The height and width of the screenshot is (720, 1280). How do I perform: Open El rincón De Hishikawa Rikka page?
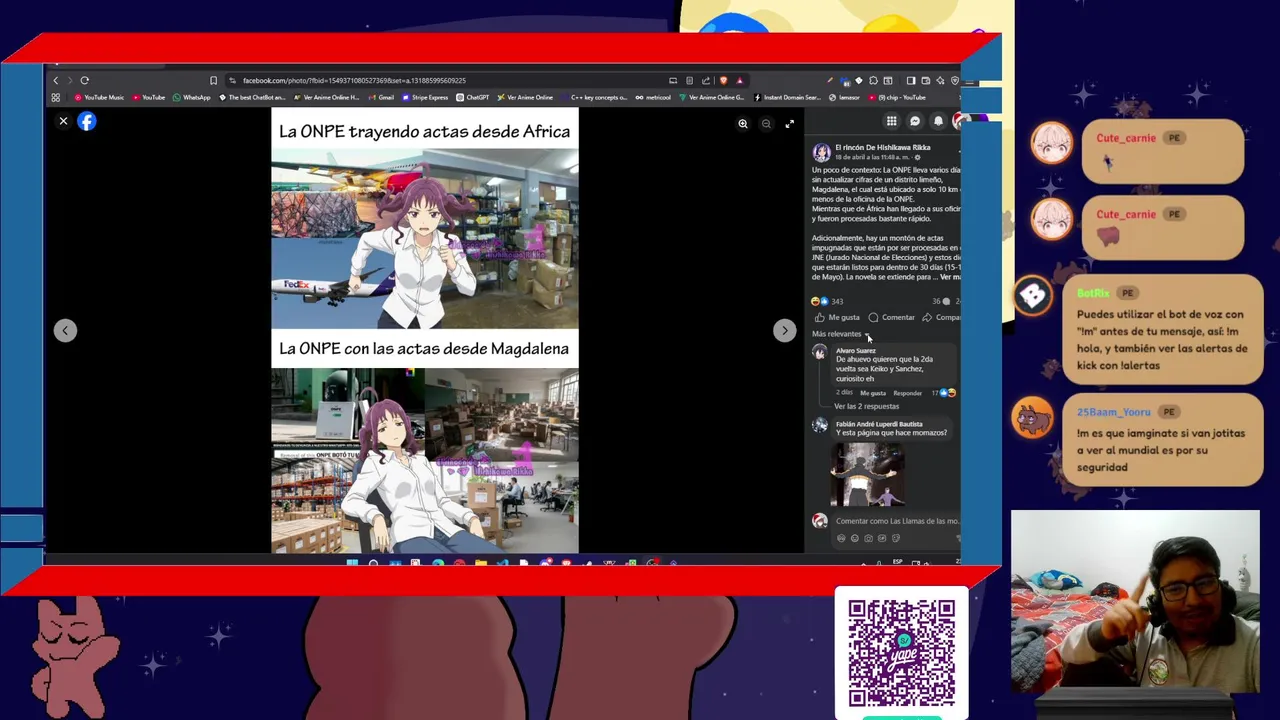pos(883,147)
